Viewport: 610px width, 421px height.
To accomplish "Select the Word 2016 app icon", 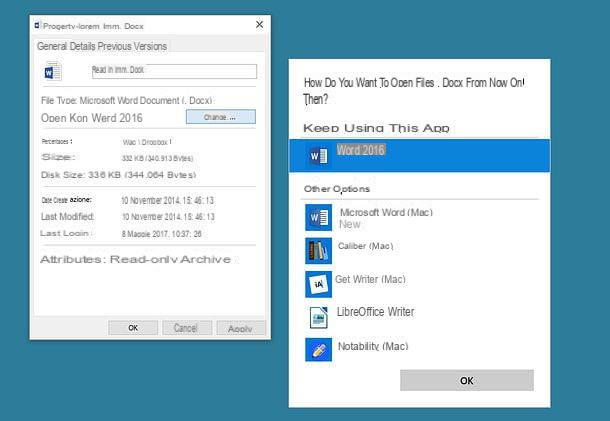I will coord(318,156).
